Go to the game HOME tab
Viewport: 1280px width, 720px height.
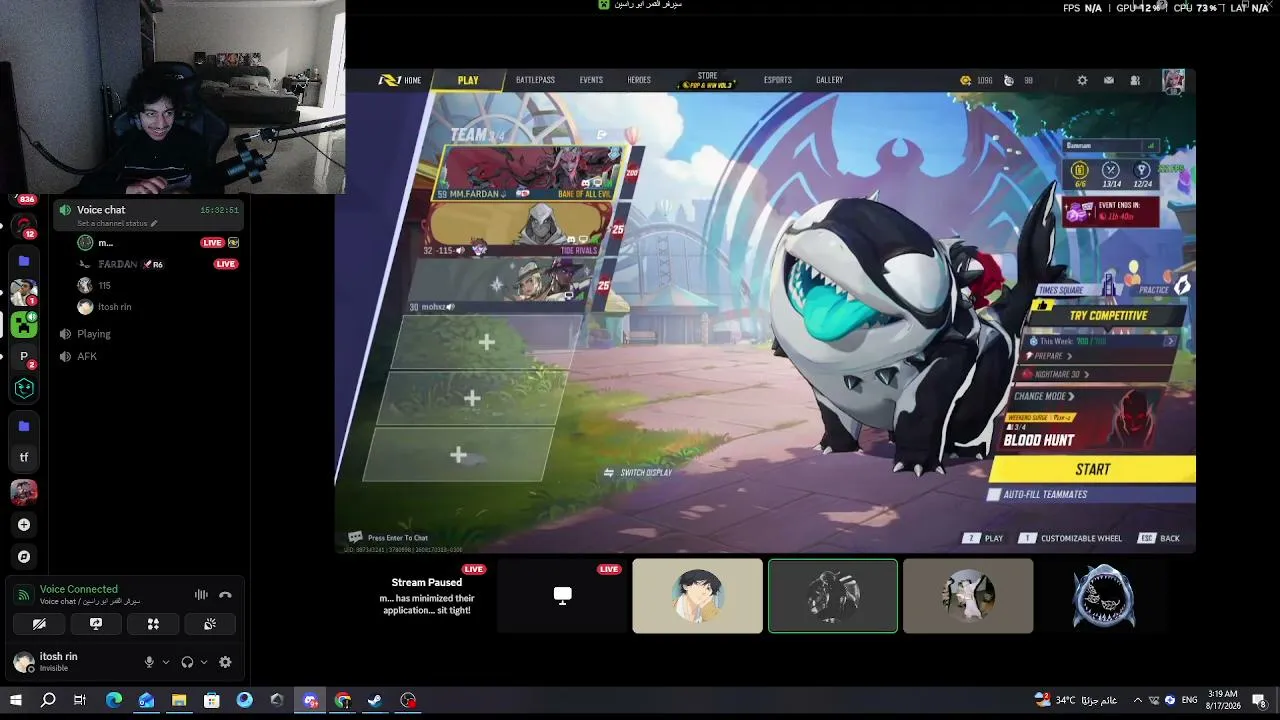coord(400,80)
